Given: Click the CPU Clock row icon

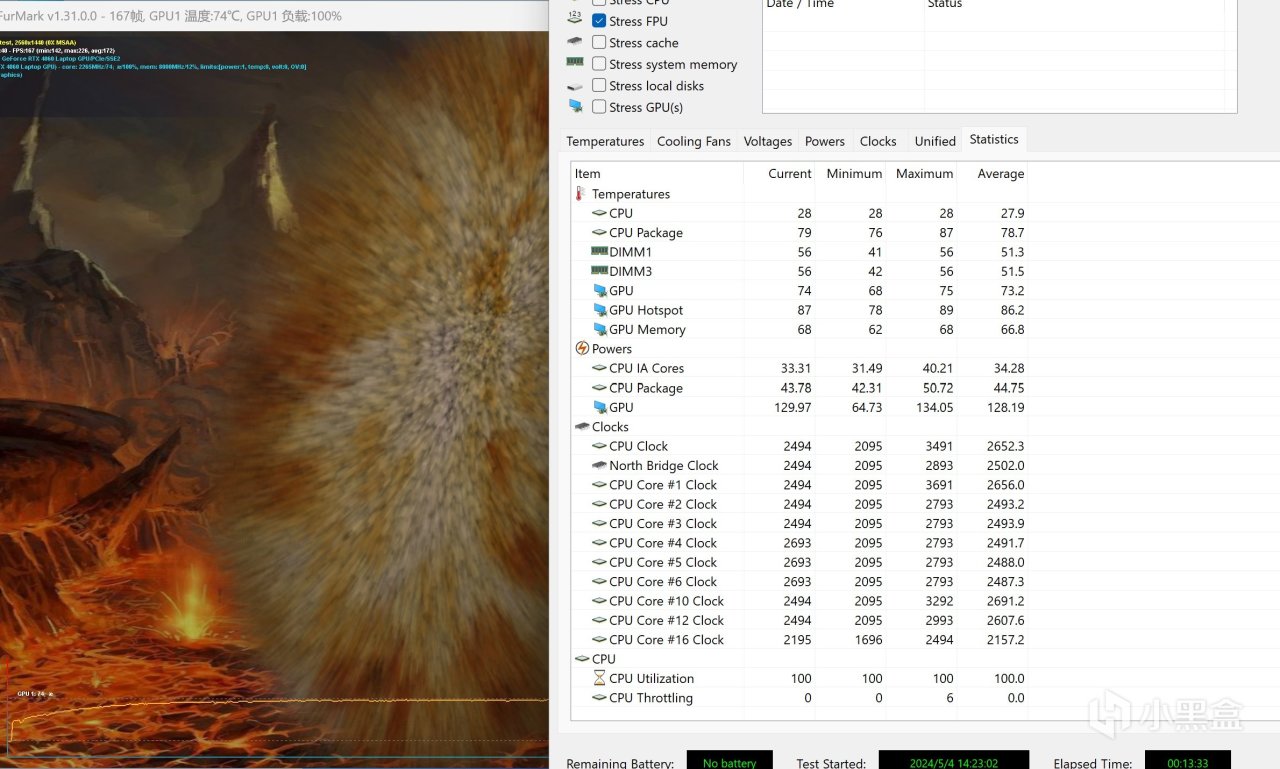Looking at the screenshot, I should pyautogui.click(x=599, y=446).
